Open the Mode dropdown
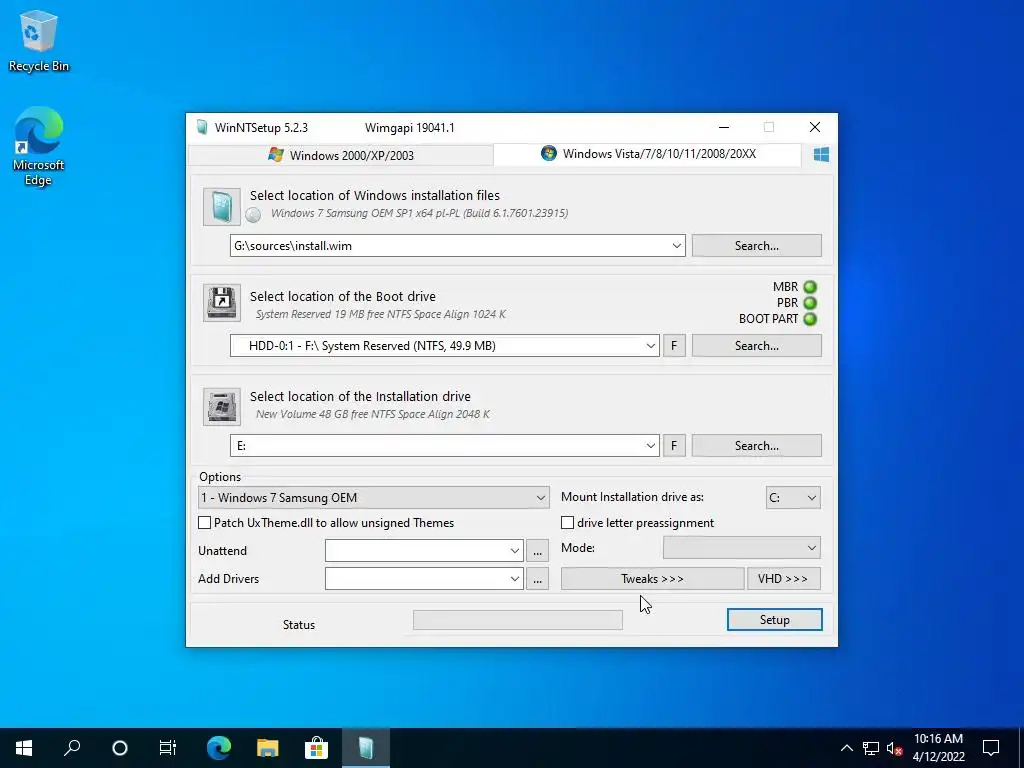 point(742,548)
